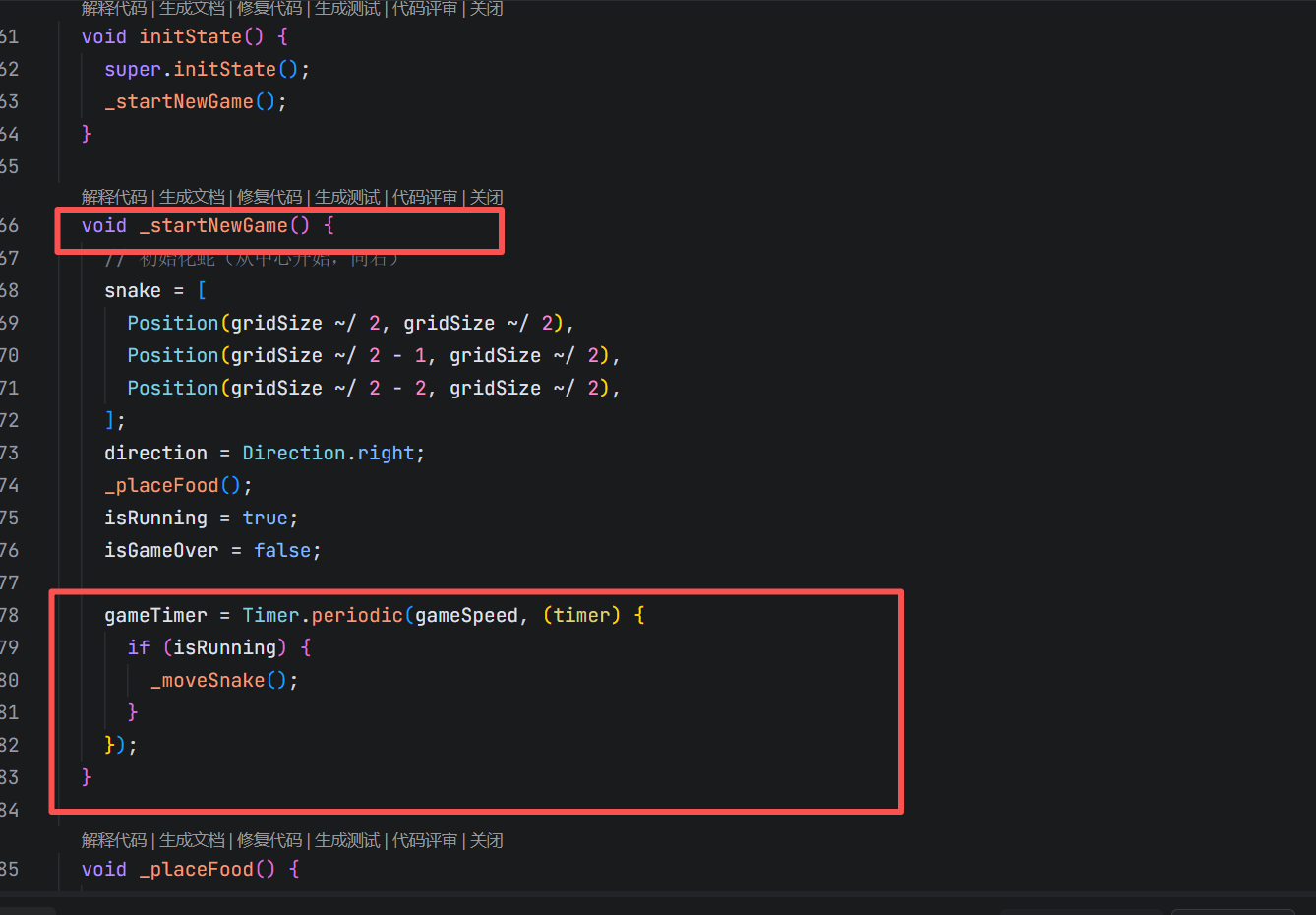Image resolution: width=1316 pixels, height=915 pixels.
Task: Click the timer callback parameter
Action: click(x=581, y=615)
